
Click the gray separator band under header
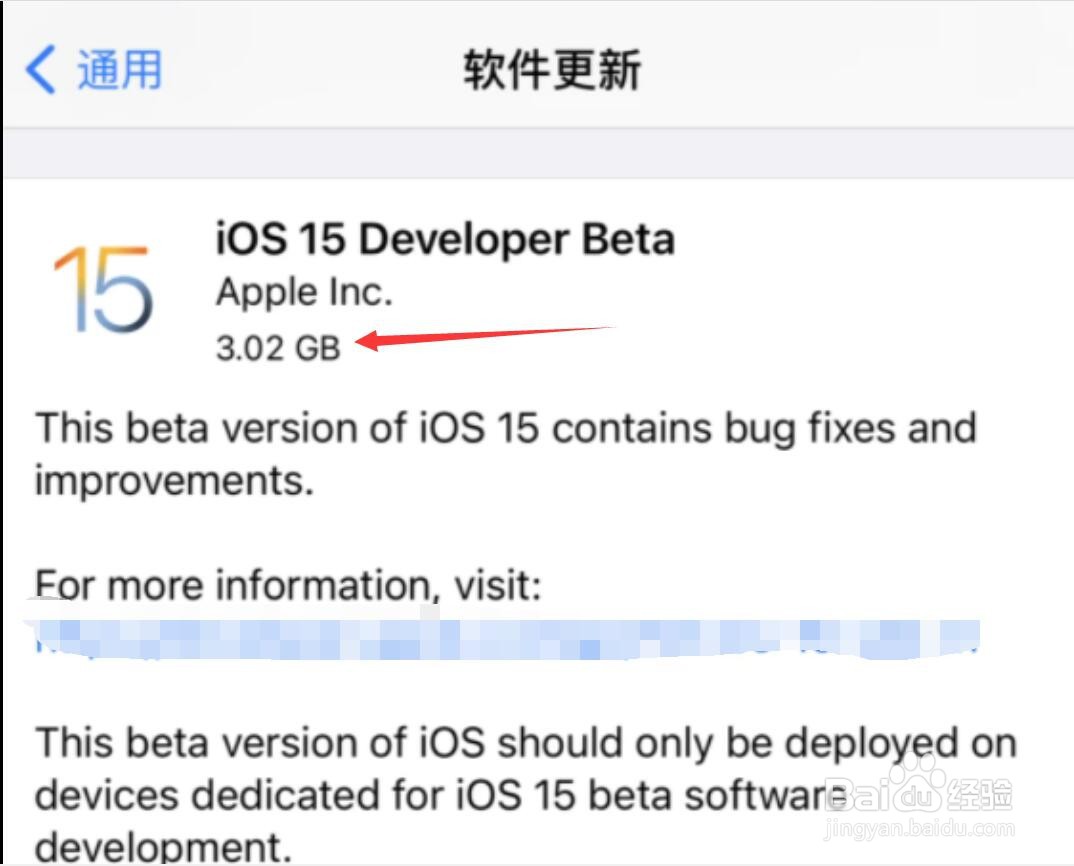click(537, 153)
